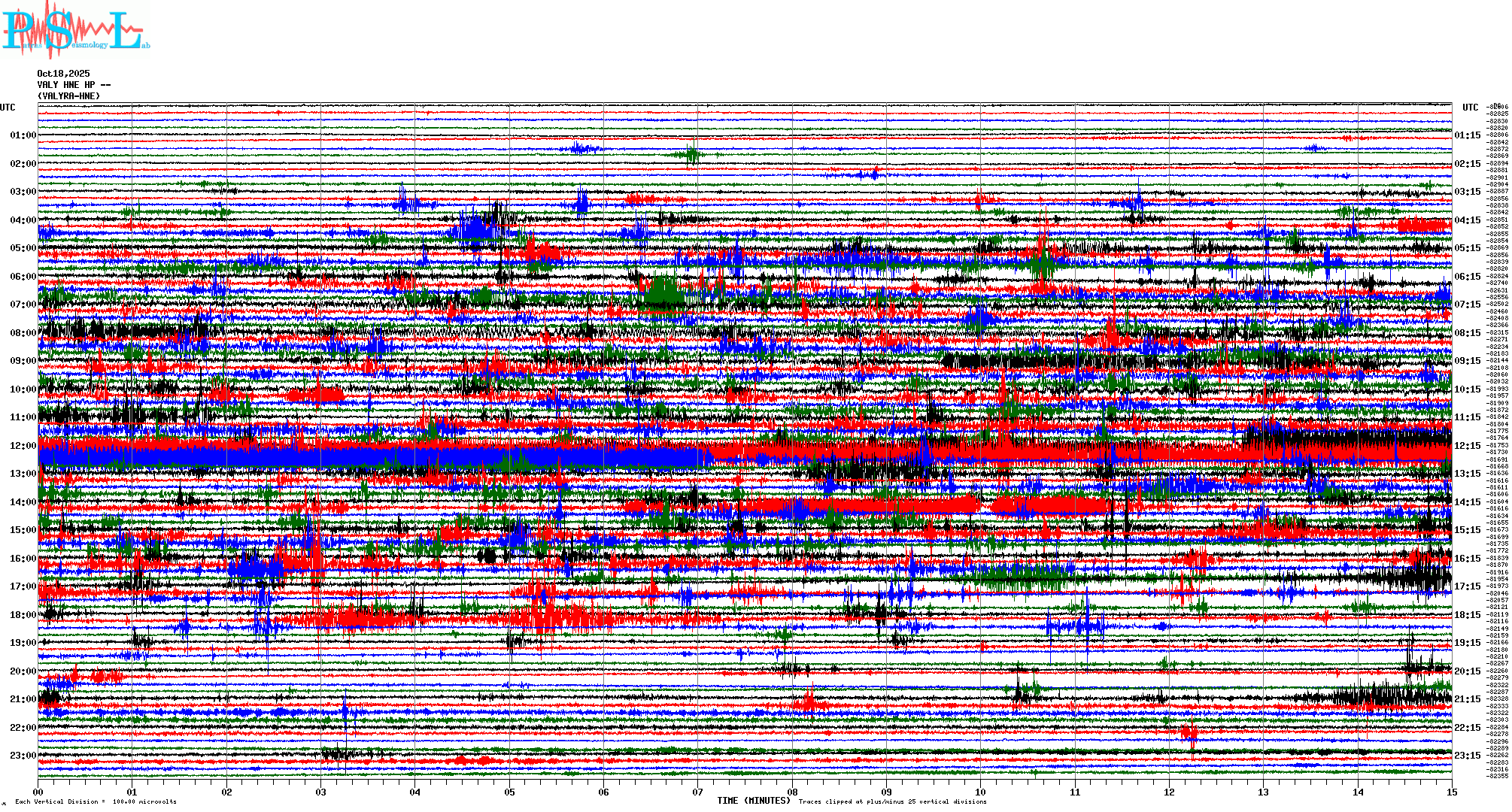
Task: Click the (VALYRA-HNE) channel label
Action: point(68,96)
